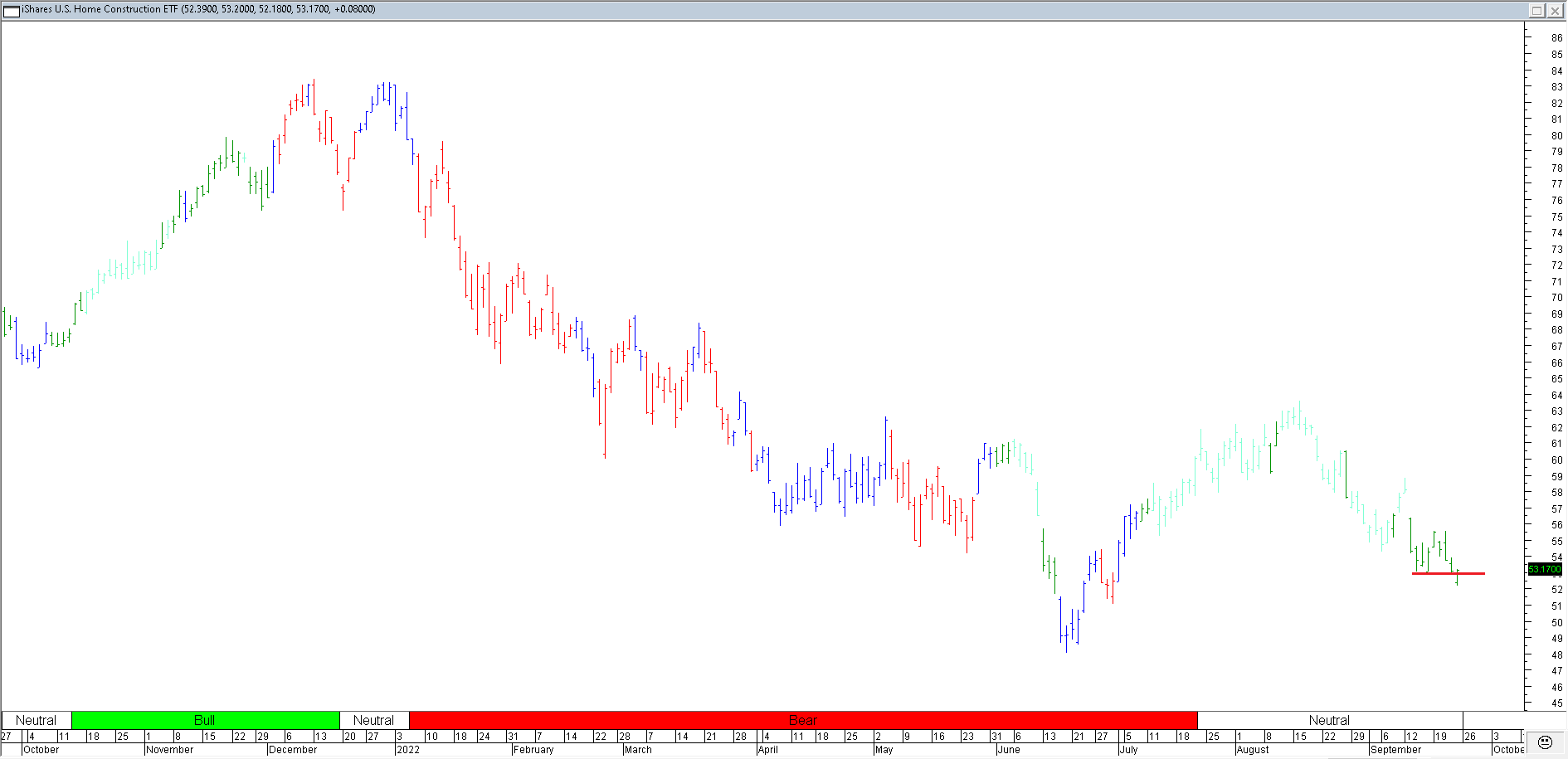
Task: Click the '50' value on the price axis
Action: [1557, 623]
